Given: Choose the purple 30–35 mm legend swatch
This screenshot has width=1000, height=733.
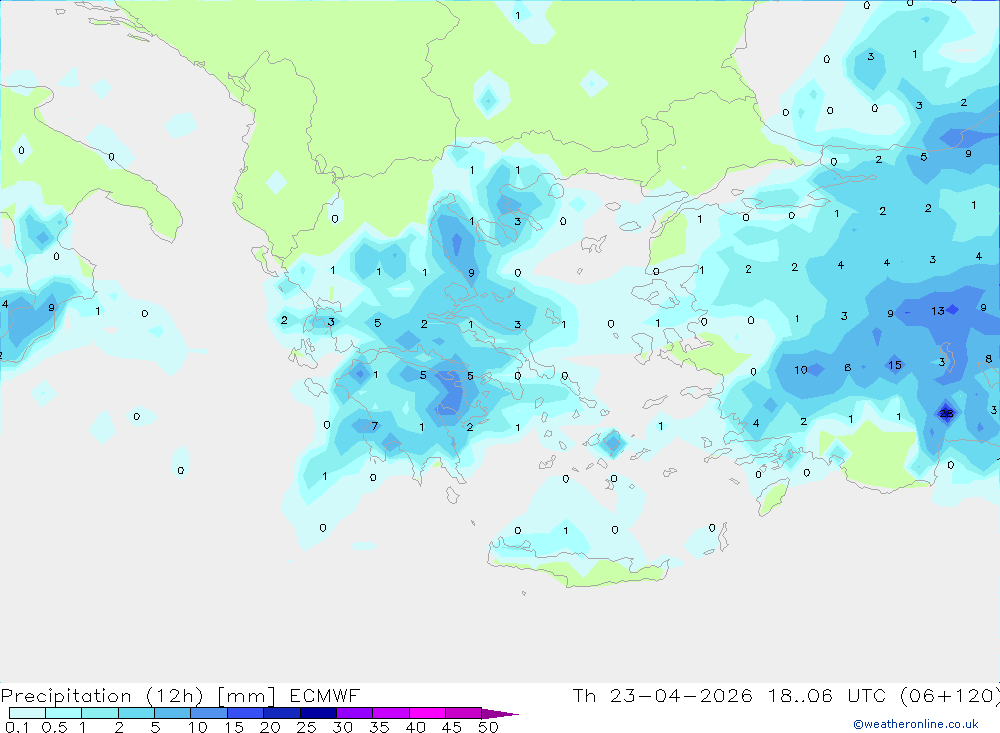Looking at the screenshot, I should [x=354, y=713].
